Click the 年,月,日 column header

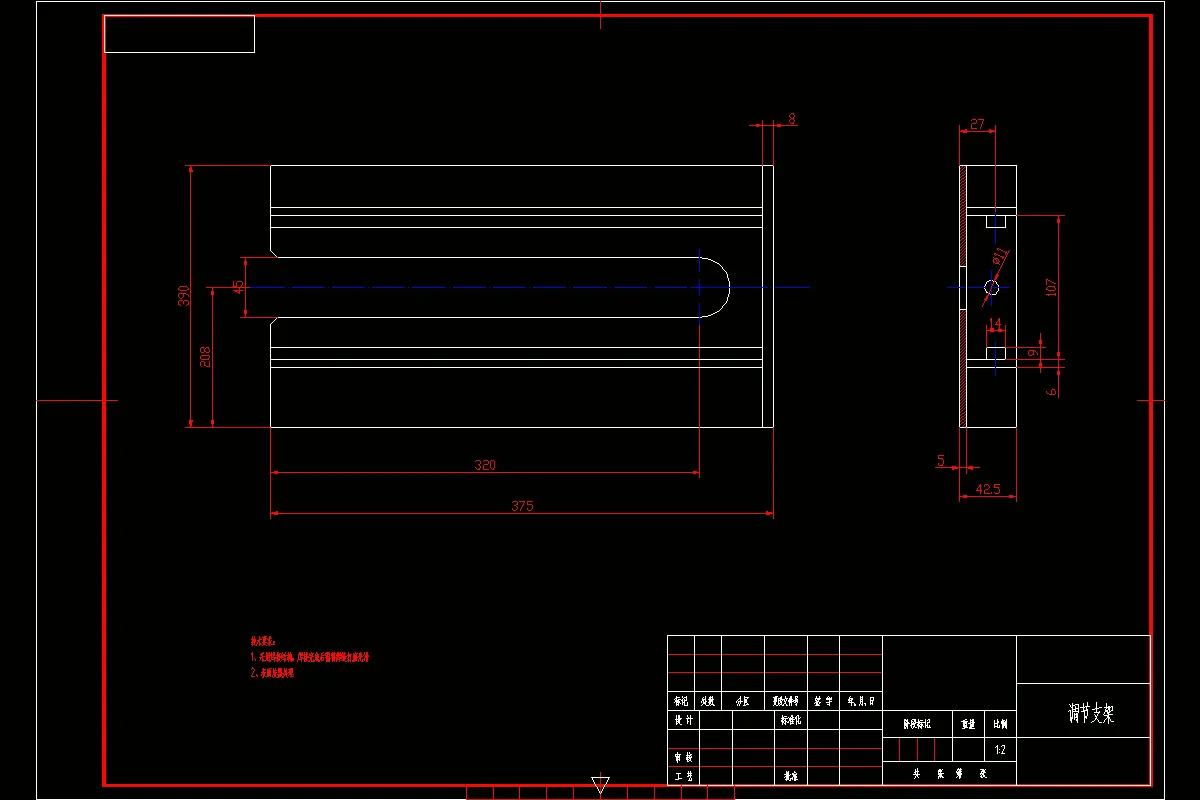(861, 702)
